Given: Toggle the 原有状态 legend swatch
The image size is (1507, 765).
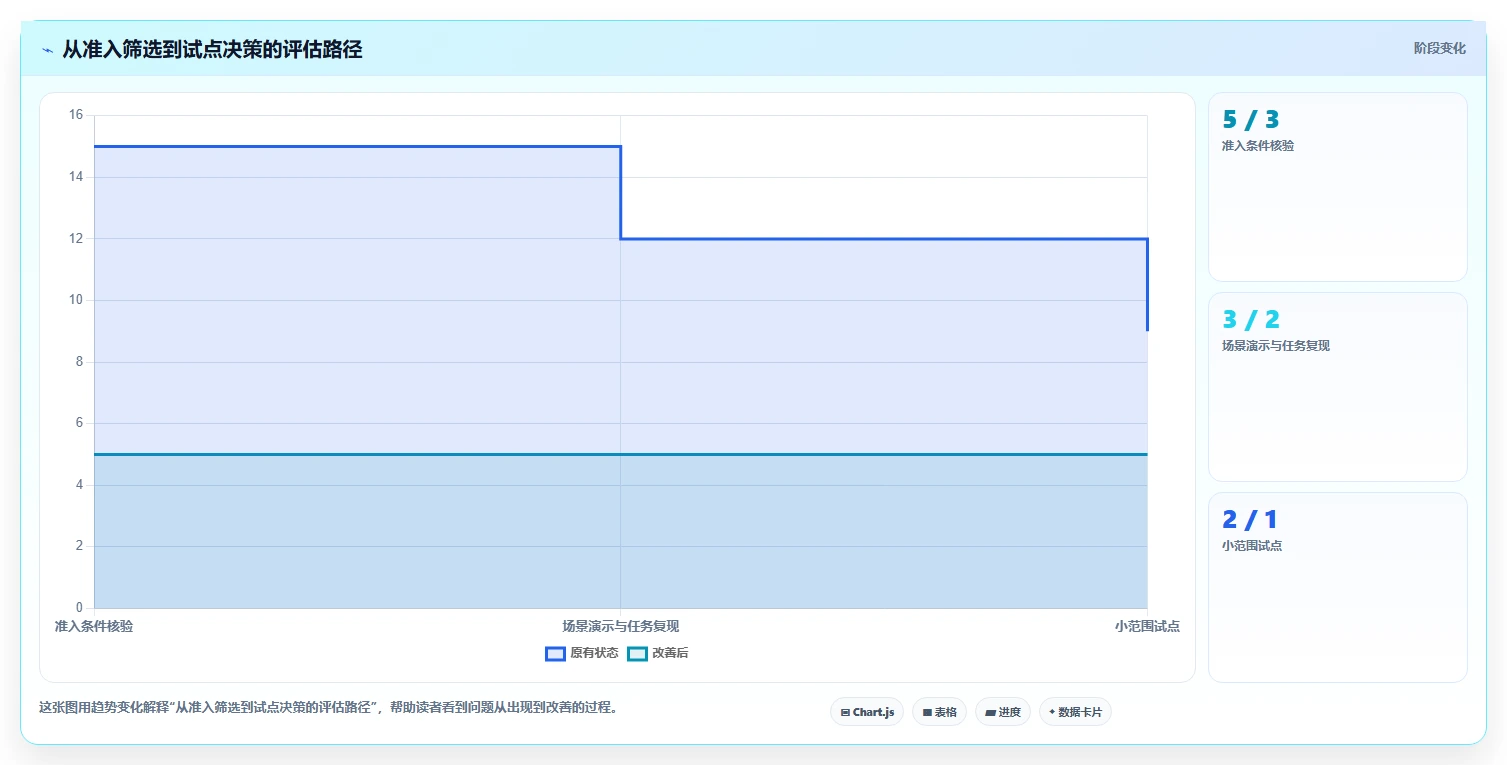Looking at the screenshot, I should point(555,654).
